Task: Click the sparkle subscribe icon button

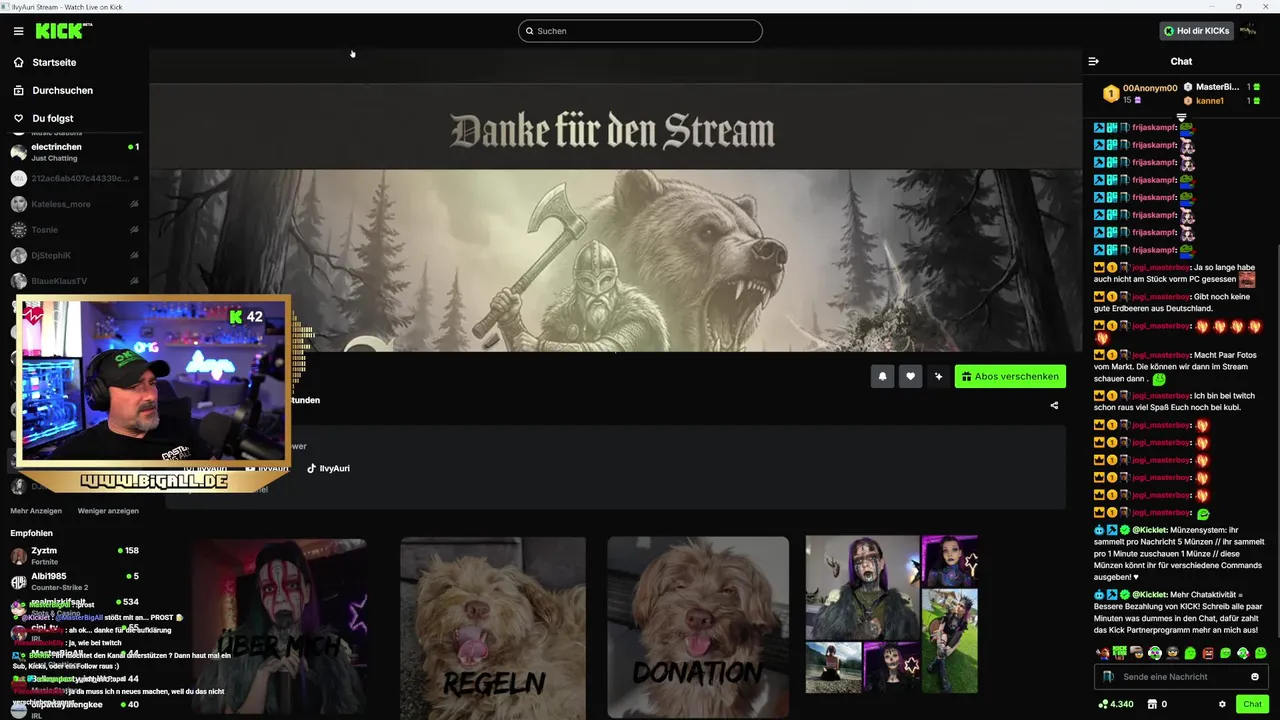Action: pos(938,376)
